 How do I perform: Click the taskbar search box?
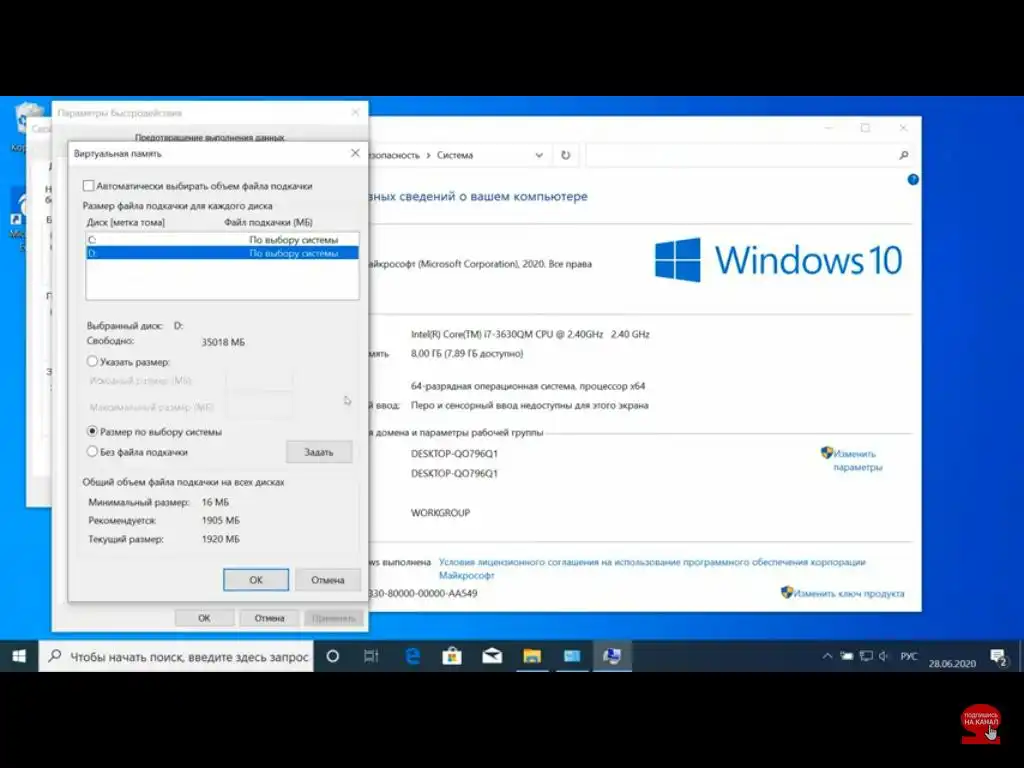coord(176,656)
